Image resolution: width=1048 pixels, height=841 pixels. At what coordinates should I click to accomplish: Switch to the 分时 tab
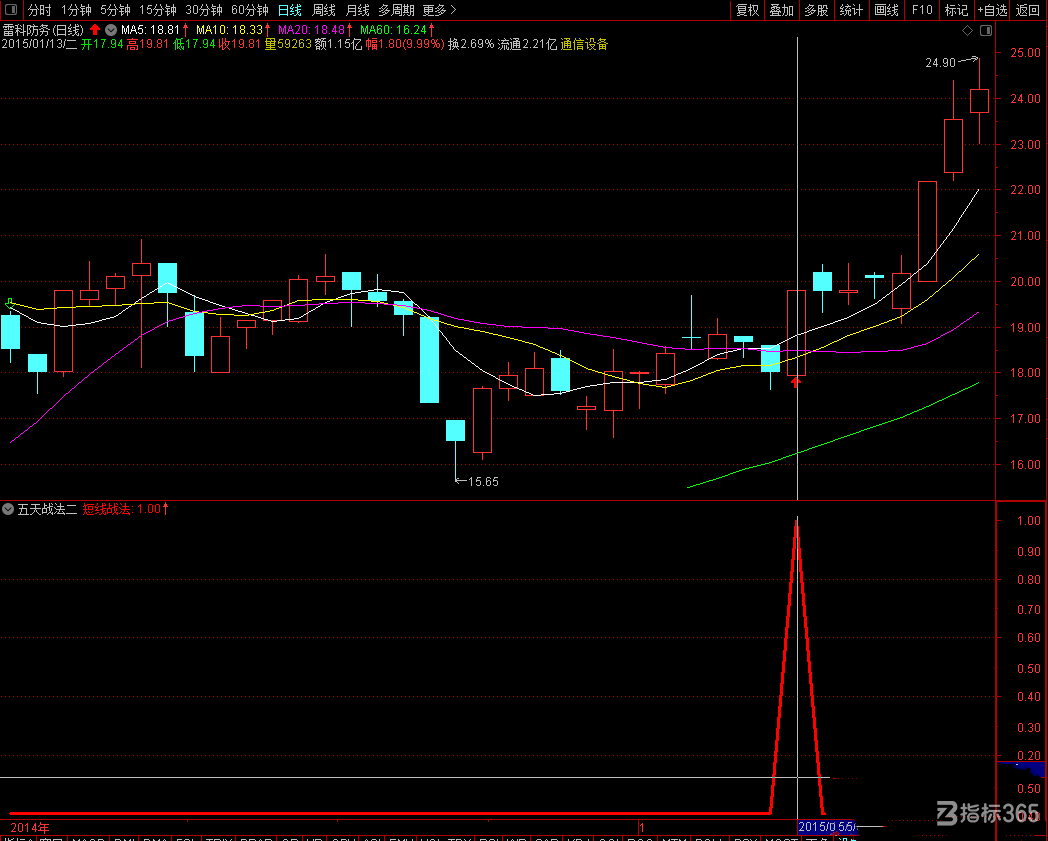40,10
